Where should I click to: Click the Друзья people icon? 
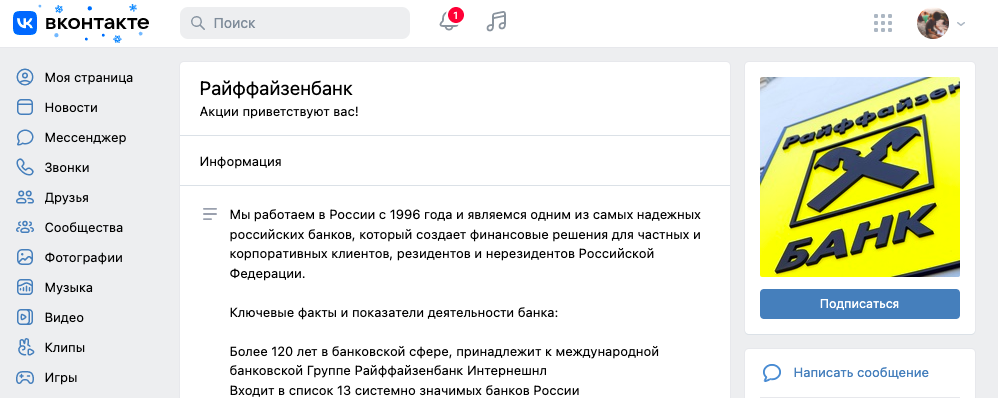pyautogui.click(x=25, y=197)
